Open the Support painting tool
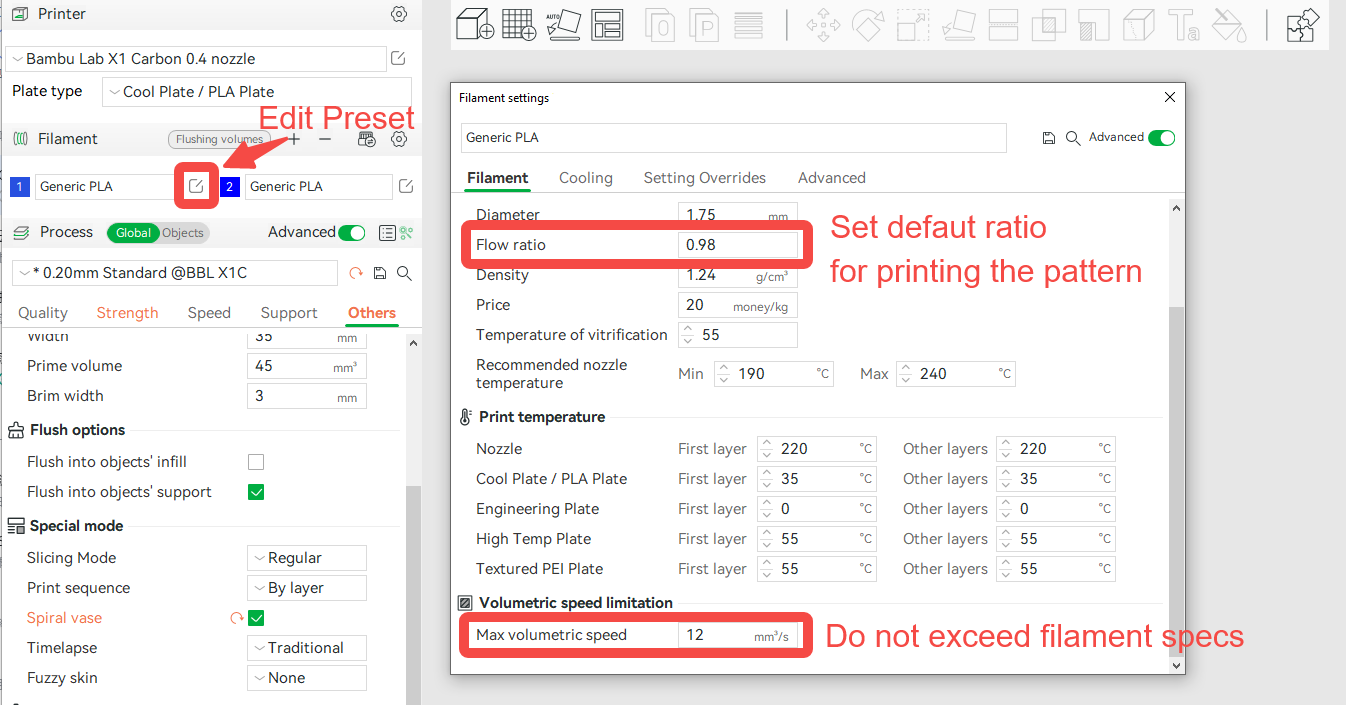Viewport: 1346px width, 705px height. coord(1093,24)
